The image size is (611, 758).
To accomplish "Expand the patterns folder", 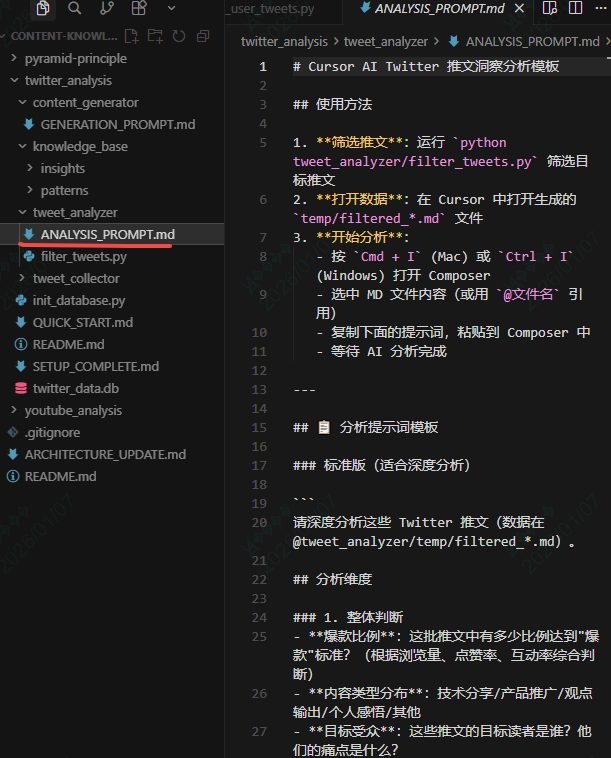I will [x=64, y=190].
